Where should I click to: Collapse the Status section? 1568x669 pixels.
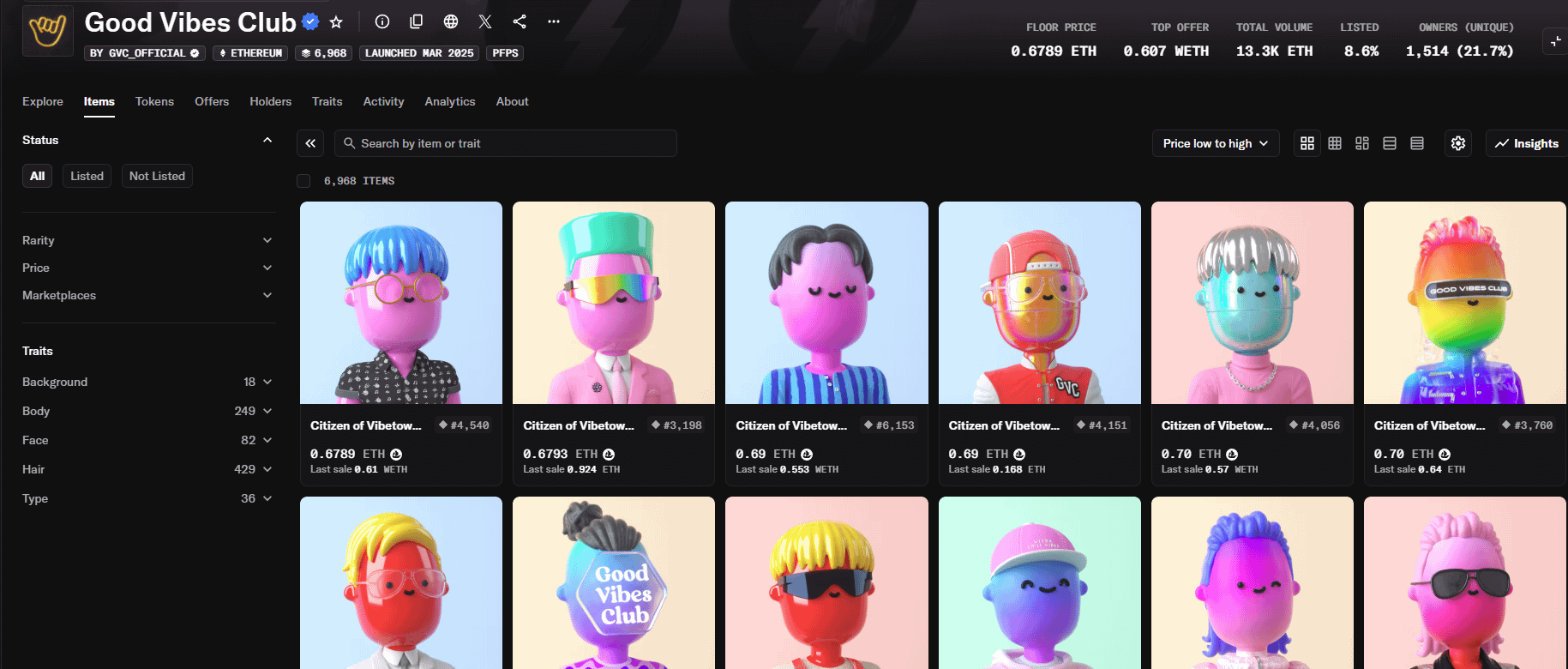267,140
